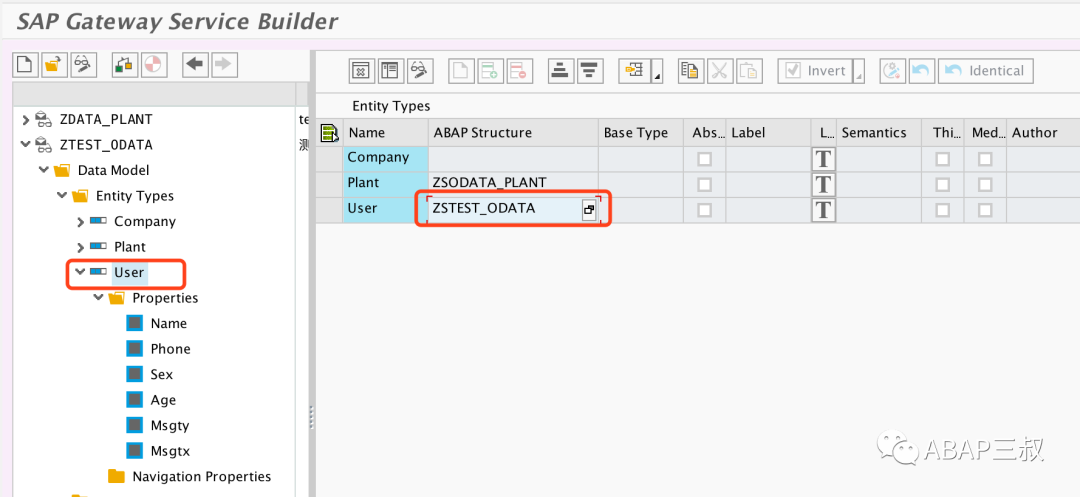The height and width of the screenshot is (497, 1080).
Task: Tick the Abstract checkbox for Company
Action: click(x=704, y=159)
